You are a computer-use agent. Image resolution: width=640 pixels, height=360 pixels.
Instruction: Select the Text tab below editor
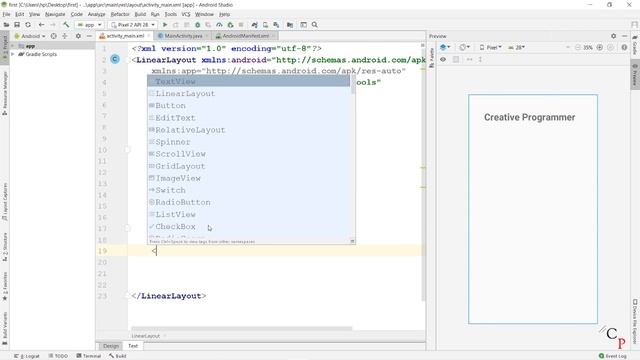(x=133, y=346)
